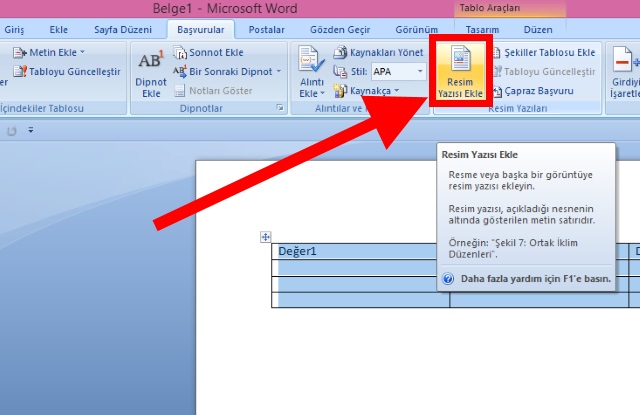Screen dimensions: 640x415
Task: Open the Customize Quick Access Toolbar dropdown
Action: click(x=31, y=130)
